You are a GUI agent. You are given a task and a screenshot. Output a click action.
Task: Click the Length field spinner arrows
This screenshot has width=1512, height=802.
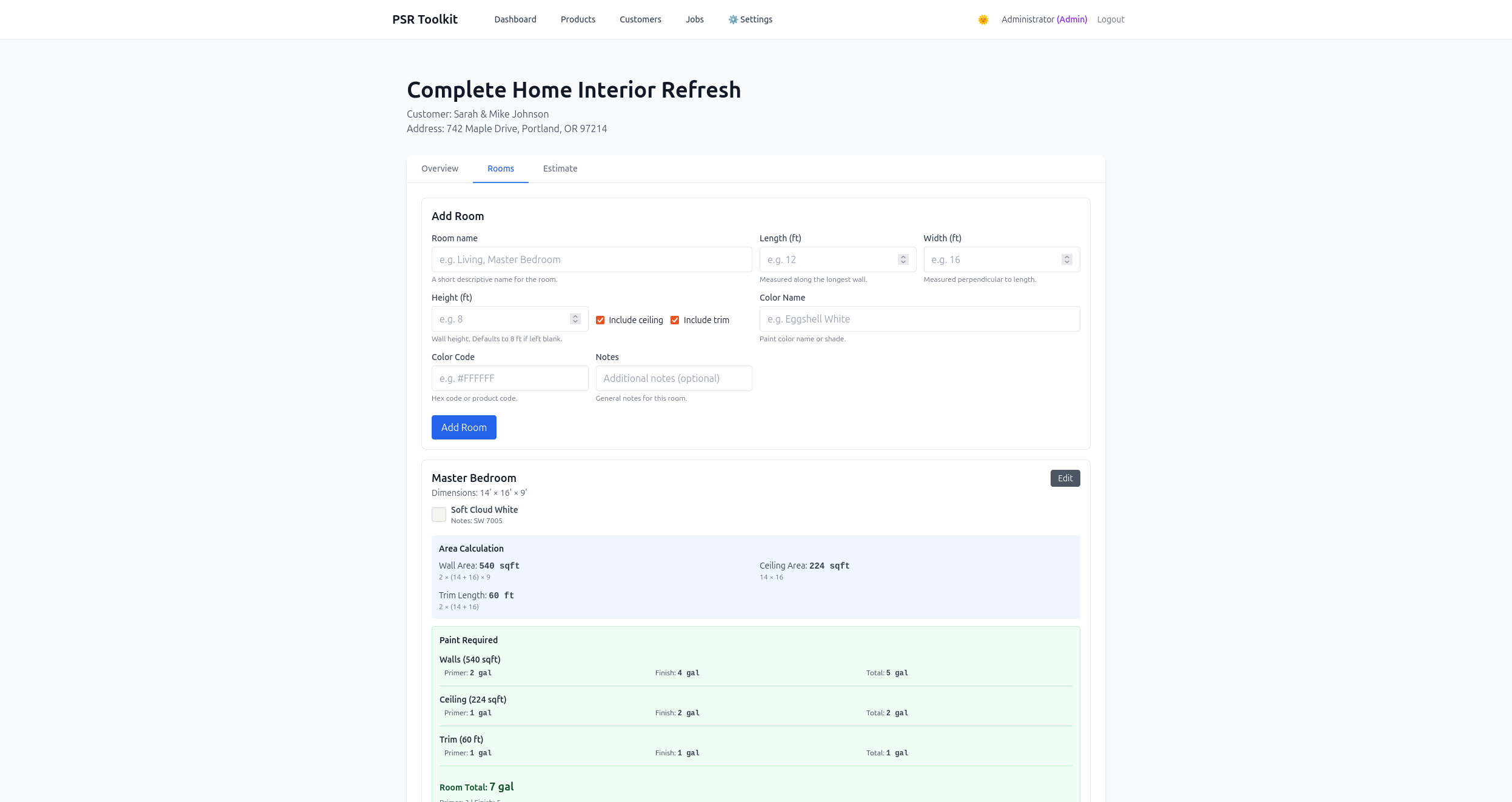(x=903, y=259)
